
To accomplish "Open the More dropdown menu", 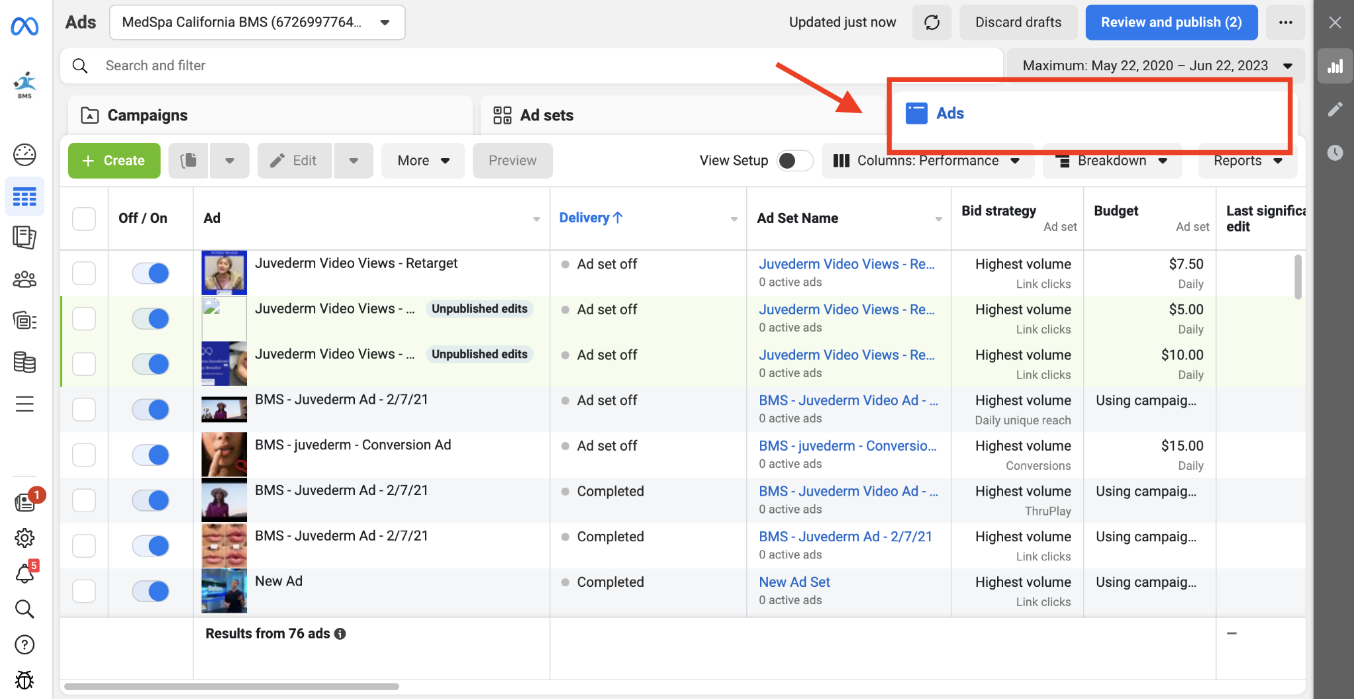I will (423, 161).
